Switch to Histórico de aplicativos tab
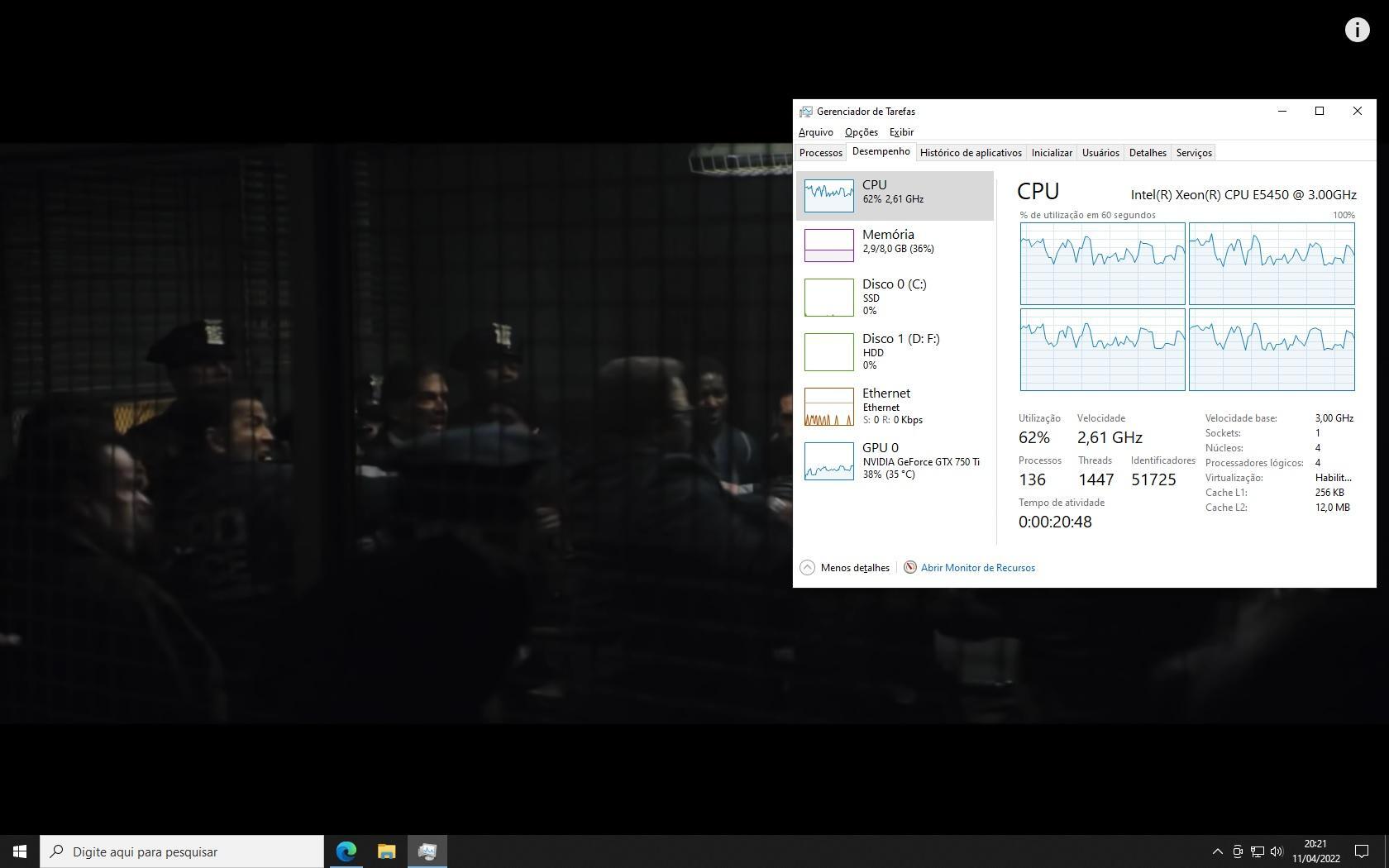Image resolution: width=1389 pixels, height=868 pixels. point(971,153)
